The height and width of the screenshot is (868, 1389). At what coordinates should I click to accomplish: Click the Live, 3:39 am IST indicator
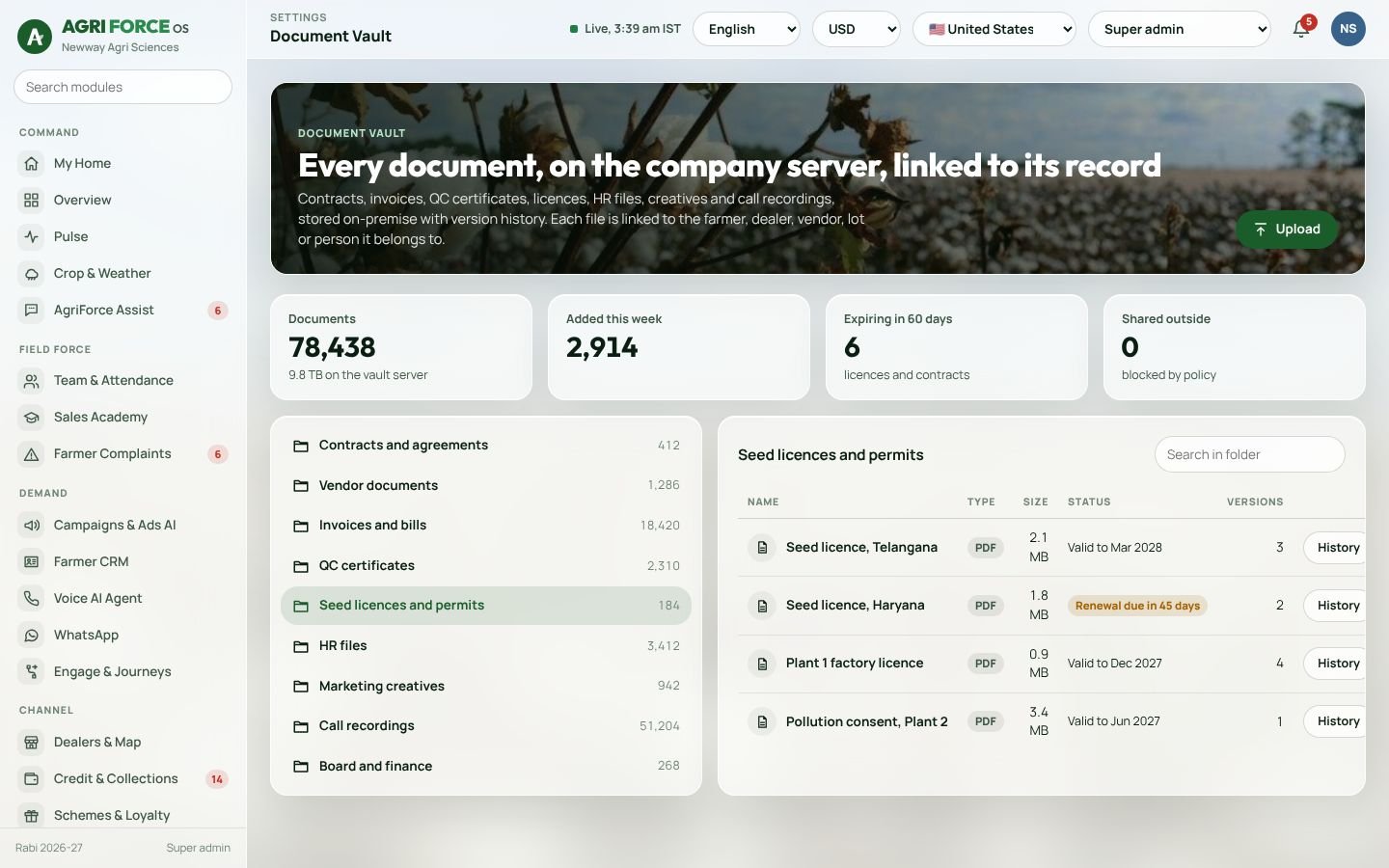pos(625,29)
